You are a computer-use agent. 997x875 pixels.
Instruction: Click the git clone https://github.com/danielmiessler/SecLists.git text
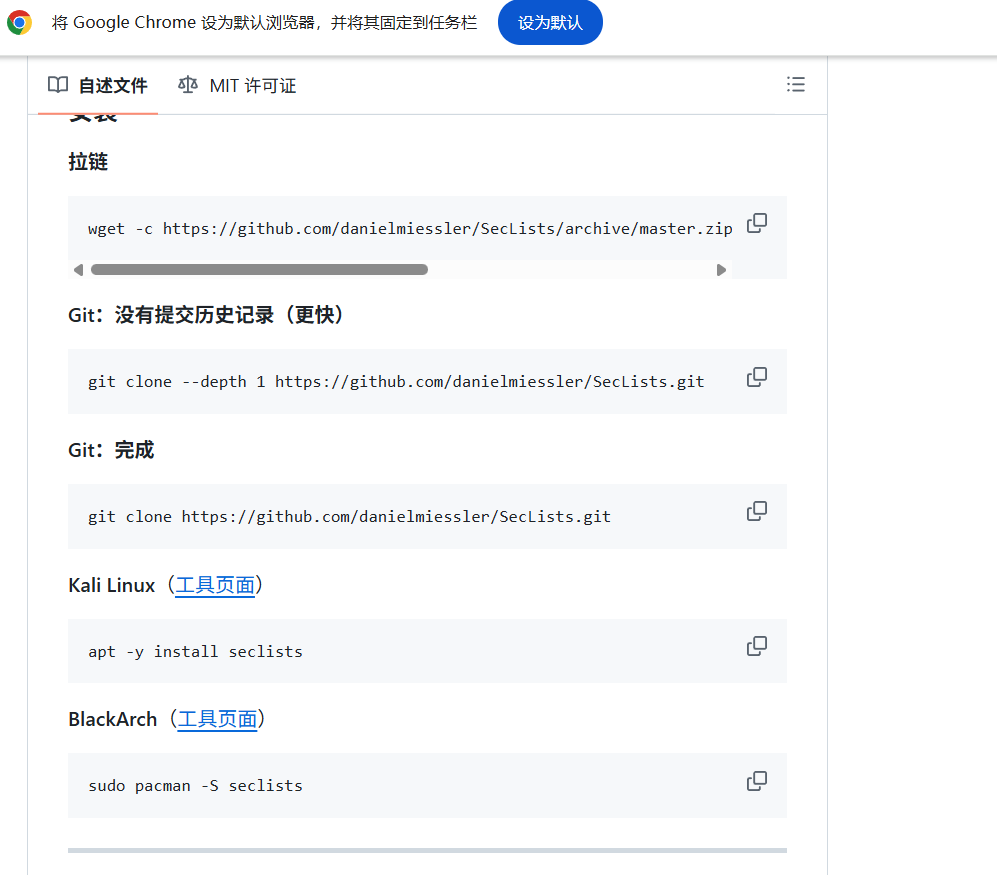[x=349, y=516]
